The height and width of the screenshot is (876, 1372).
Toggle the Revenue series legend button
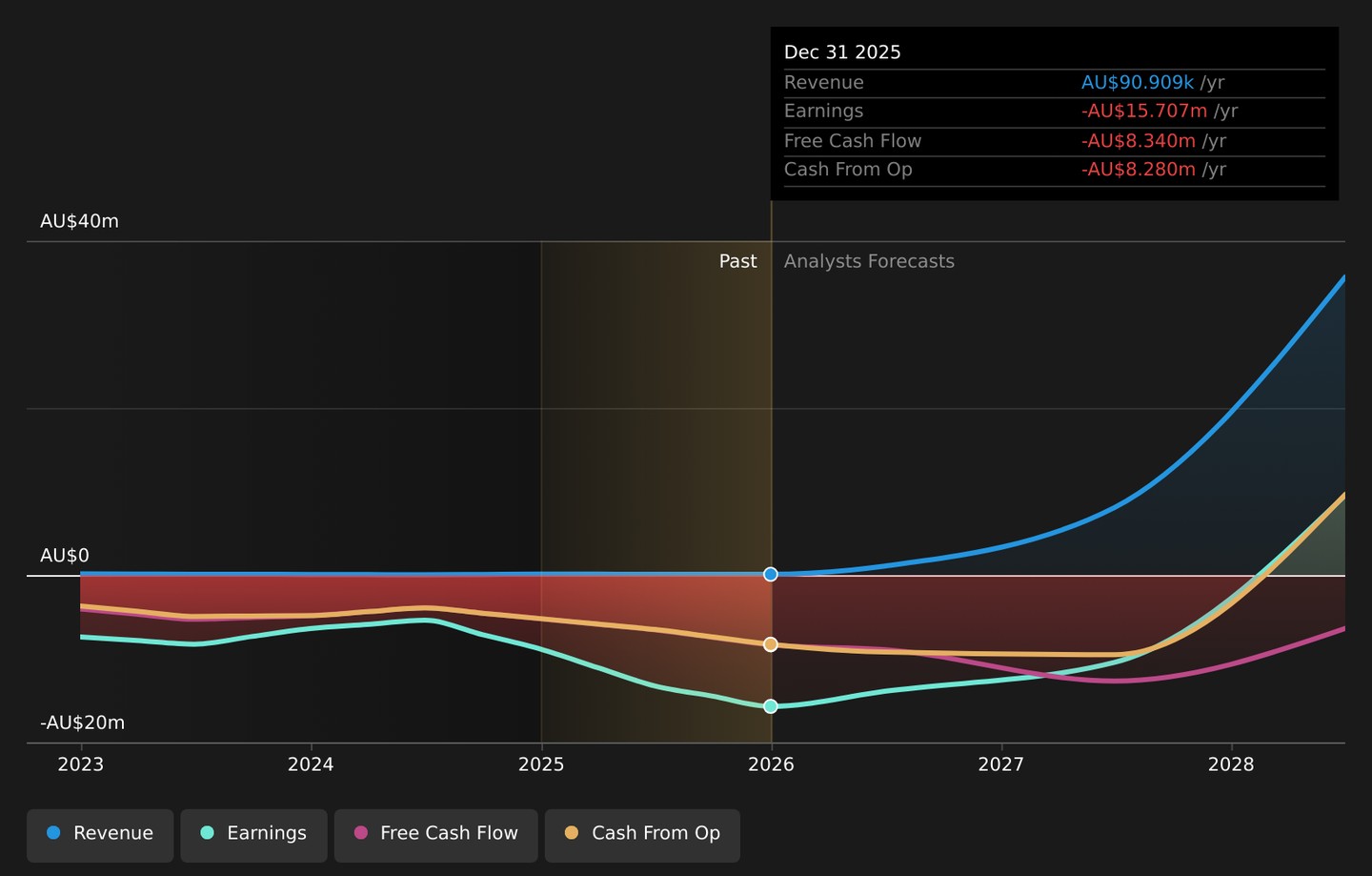pos(100,835)
